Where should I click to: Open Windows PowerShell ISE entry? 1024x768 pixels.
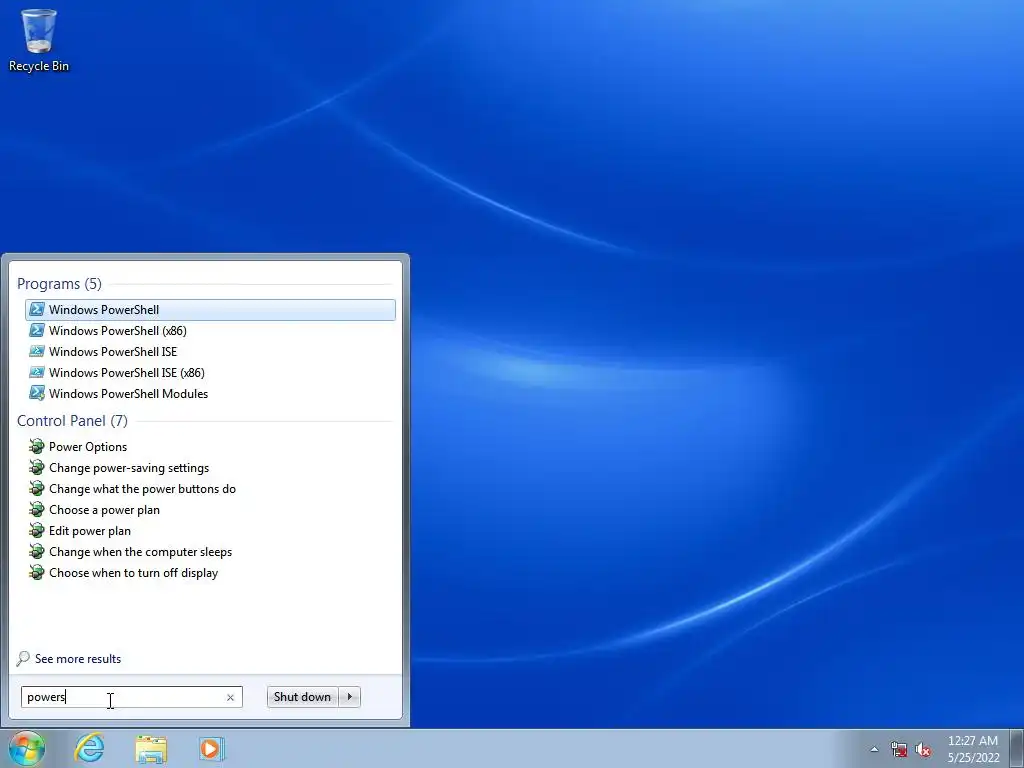coord(210,351)
